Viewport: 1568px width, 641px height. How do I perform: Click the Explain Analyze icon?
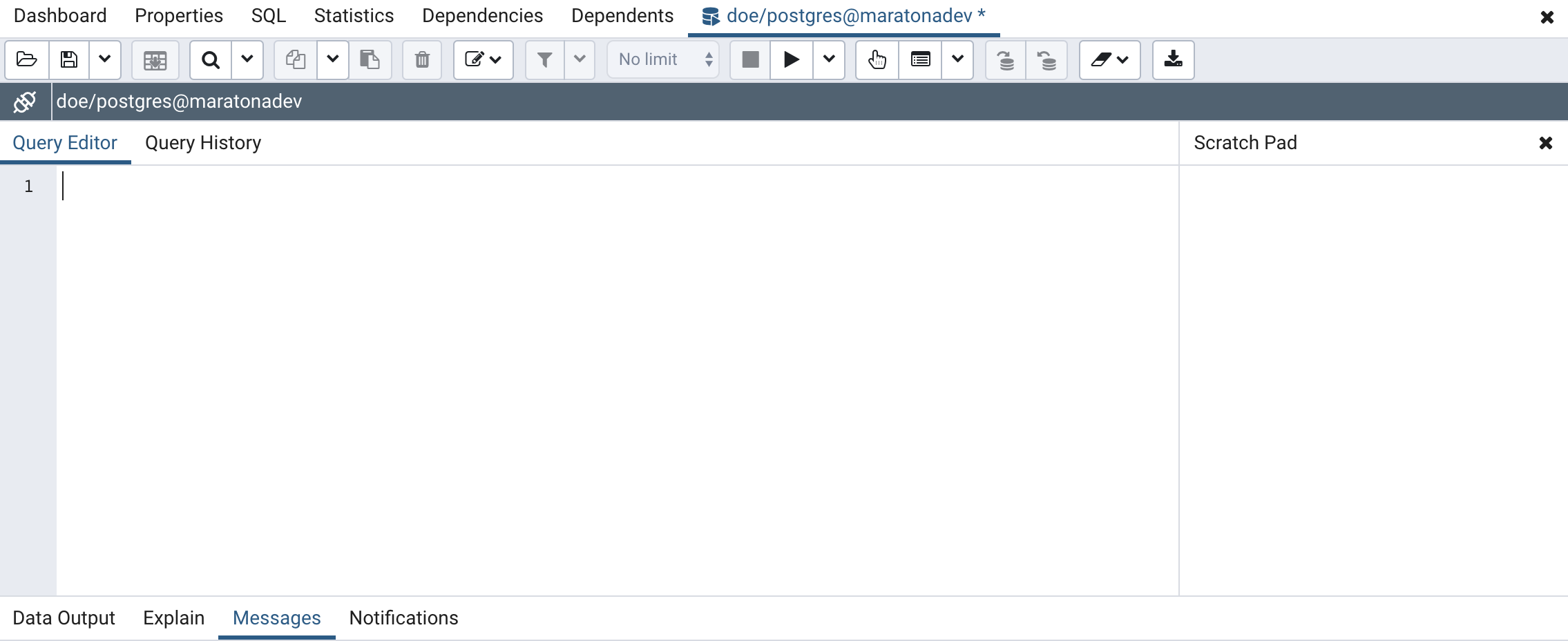[x=920, y=60]
